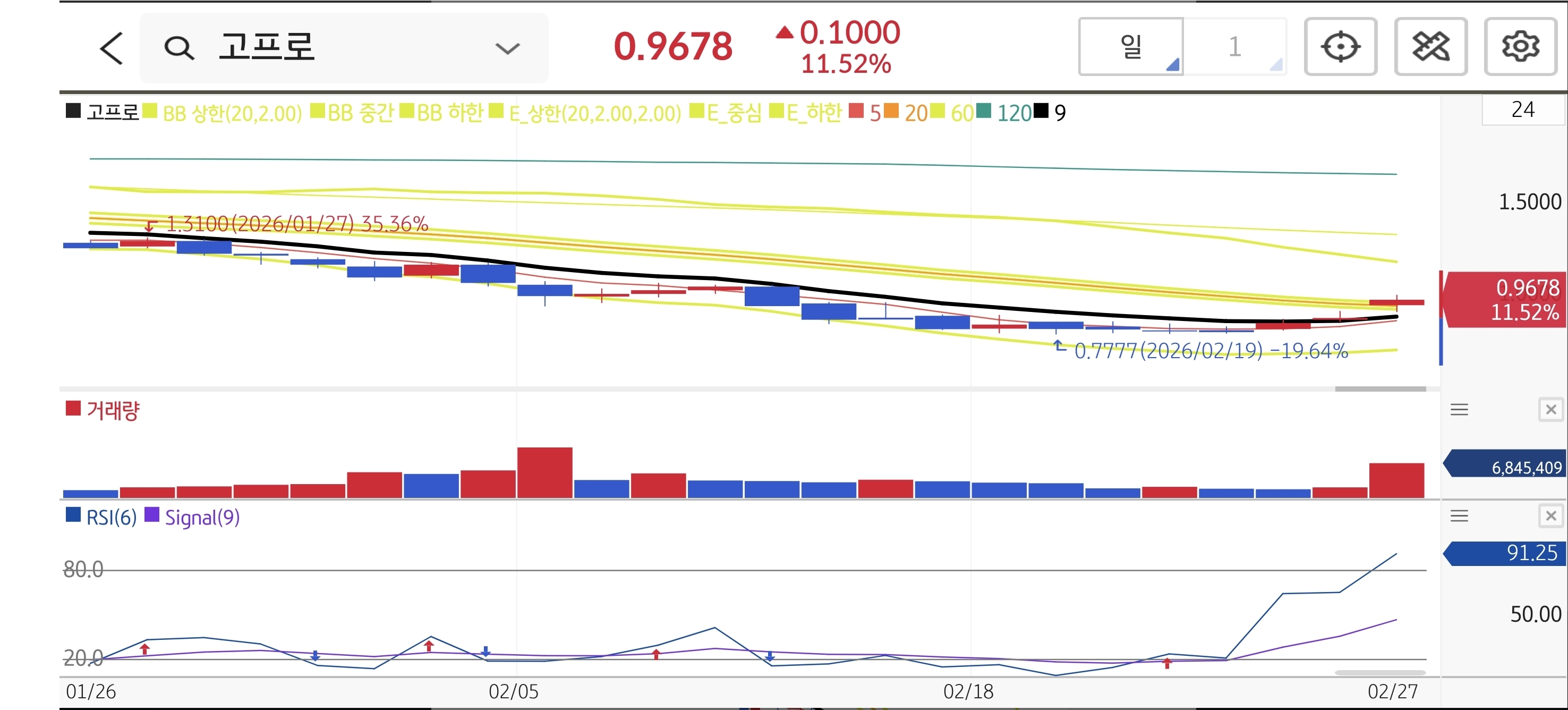Expand the 고프로 stock selector dropdown

coord(507,48)
